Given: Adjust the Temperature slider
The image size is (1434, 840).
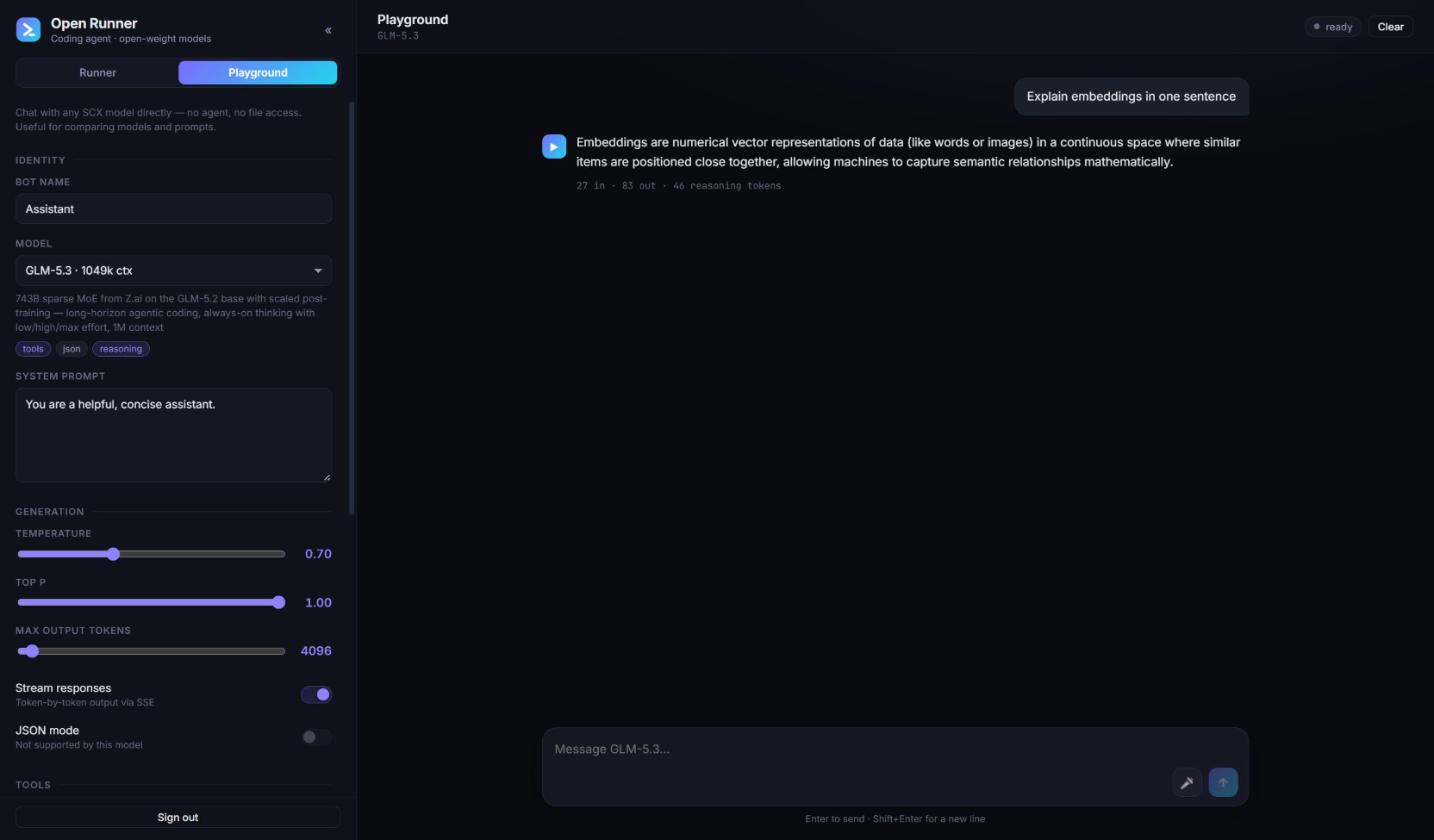Looking at the screenshot, I should pyautogui.click(x=151, y=554).
